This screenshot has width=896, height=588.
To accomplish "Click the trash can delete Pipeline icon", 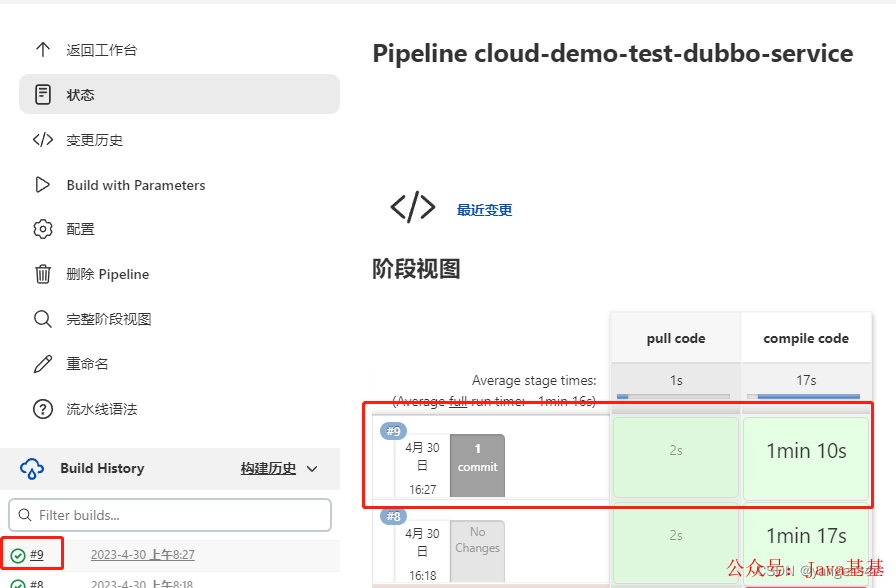I will coord(43,274).
